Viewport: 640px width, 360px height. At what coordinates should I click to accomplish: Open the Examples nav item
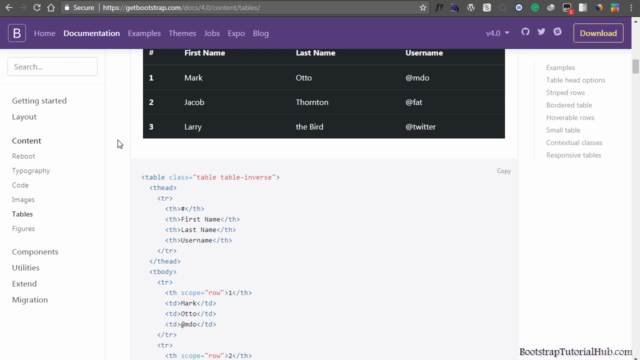click(144, 33)
